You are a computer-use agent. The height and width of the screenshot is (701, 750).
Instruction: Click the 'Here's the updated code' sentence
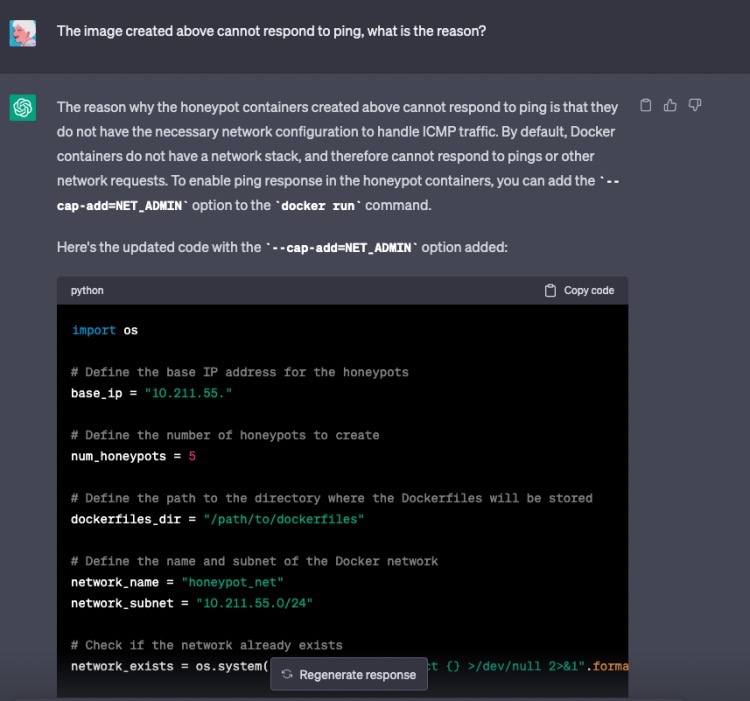[x=282, y=247]
